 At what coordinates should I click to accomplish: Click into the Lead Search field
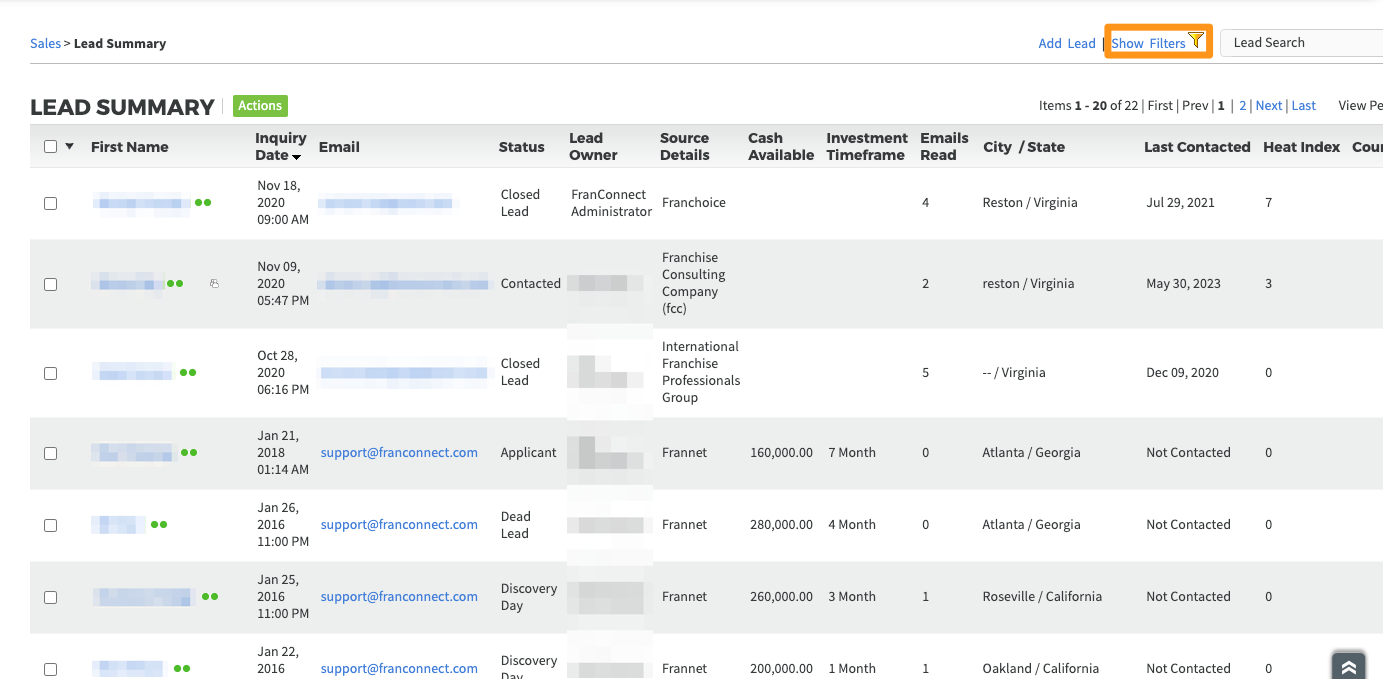(x=1300, y=43)
